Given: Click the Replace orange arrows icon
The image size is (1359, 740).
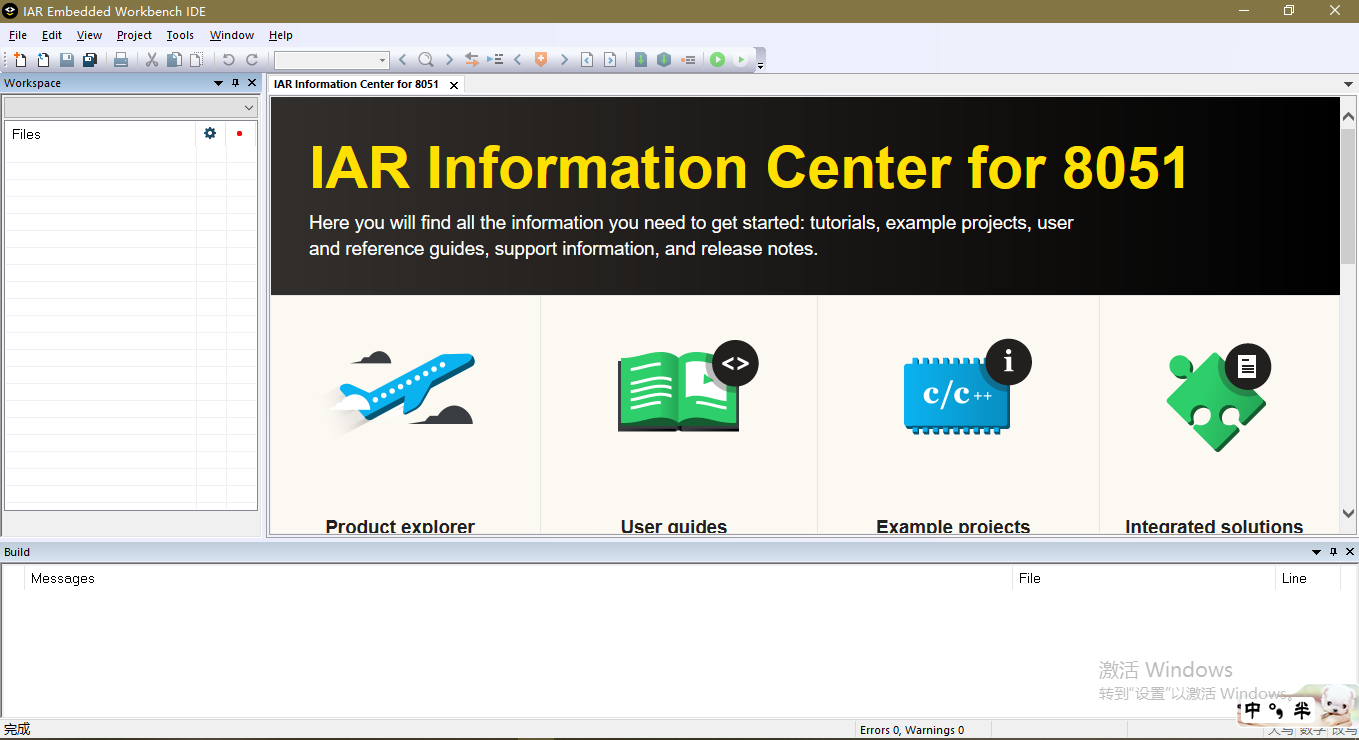Looking at the screenshot, I should [472, 60].
